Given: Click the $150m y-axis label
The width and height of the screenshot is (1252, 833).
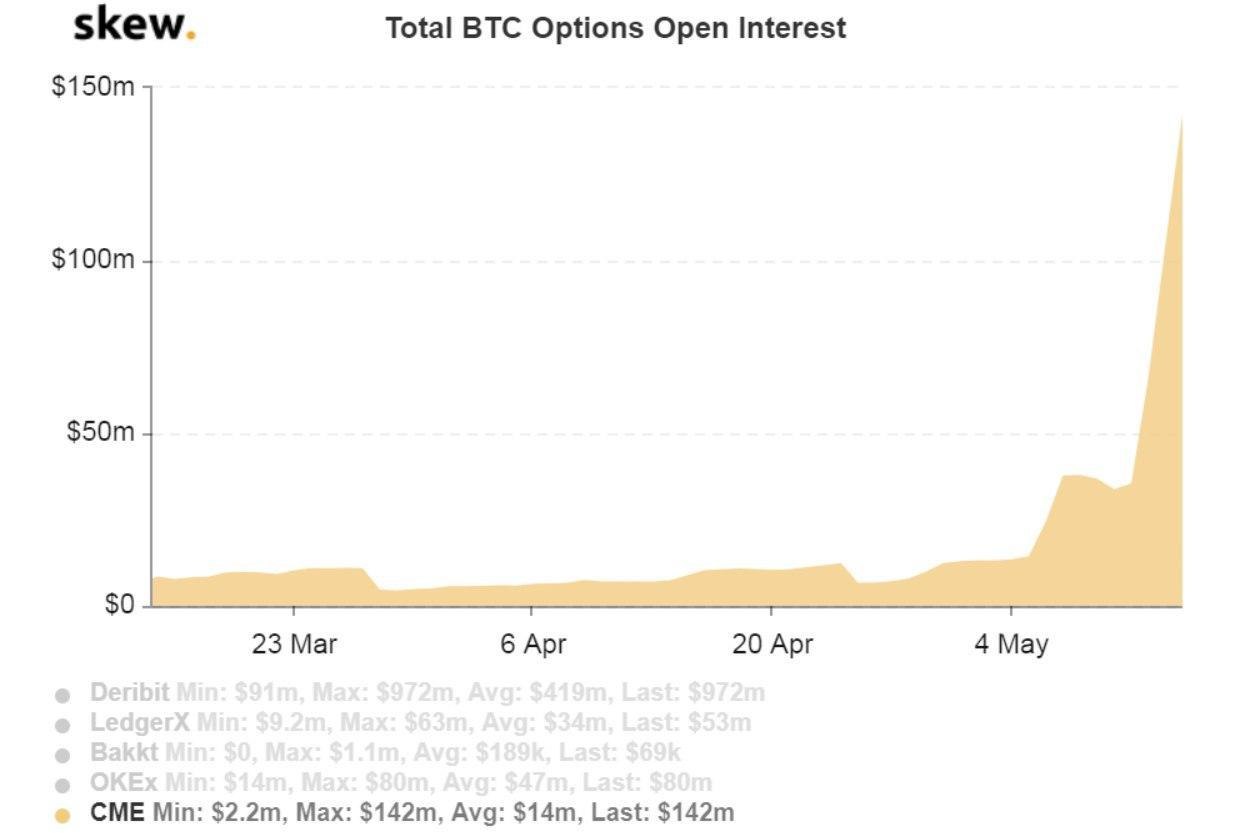Looking at the screenshot, I should tap(93, 87).
